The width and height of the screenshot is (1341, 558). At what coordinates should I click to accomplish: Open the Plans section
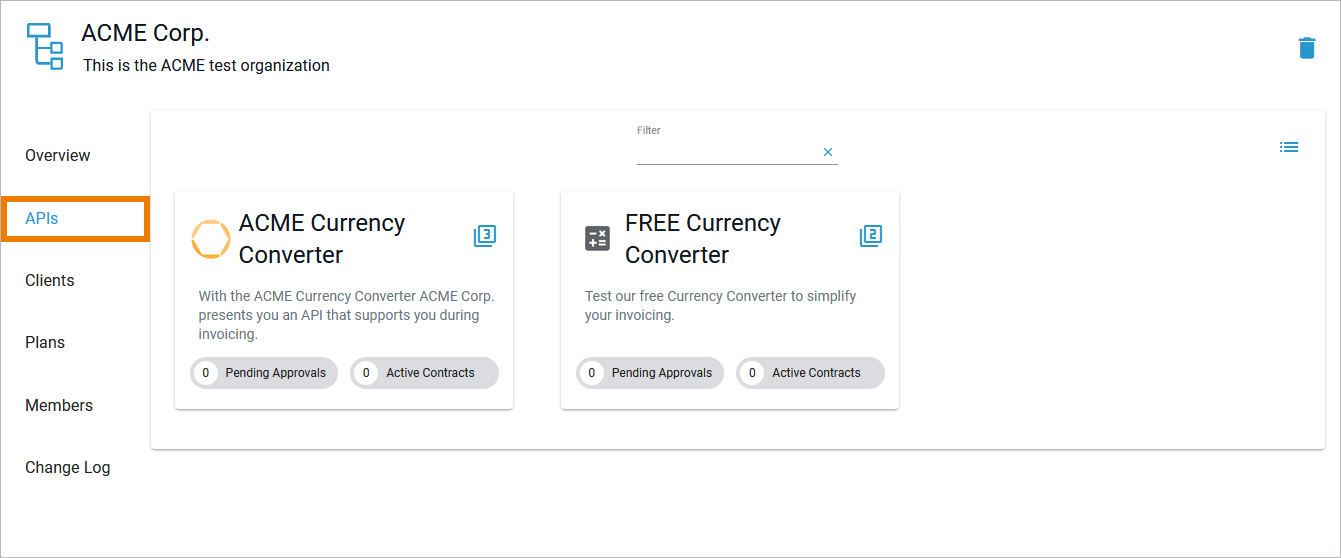click(x=45, y=343)
